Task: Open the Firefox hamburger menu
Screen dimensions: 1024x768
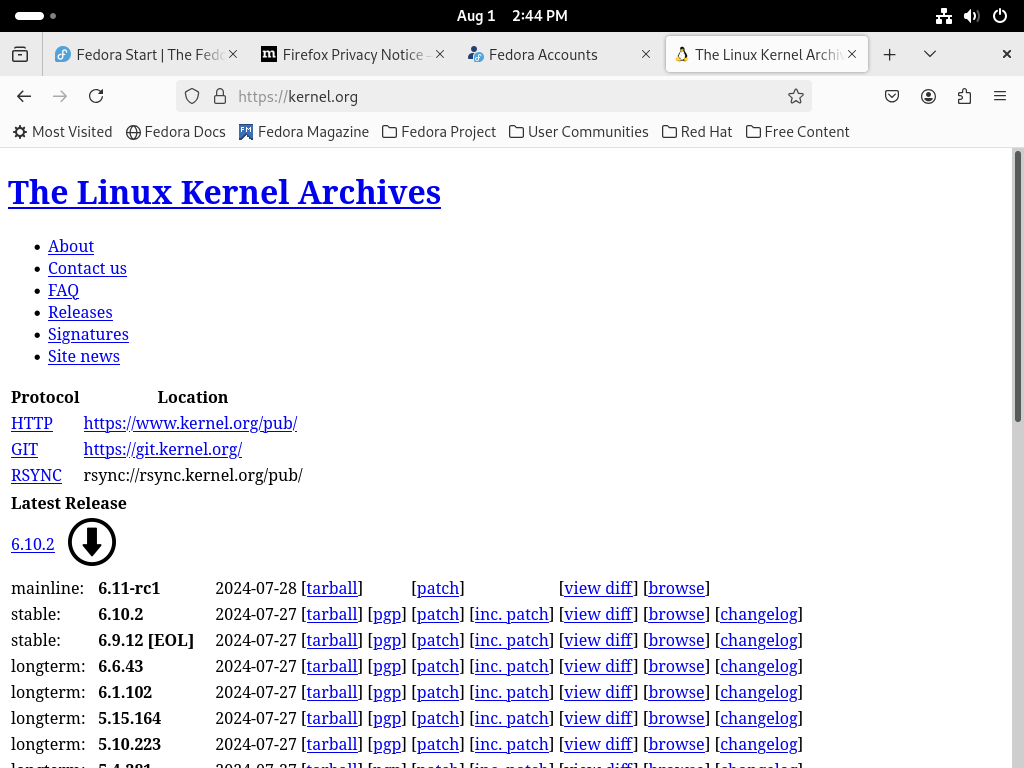Action: click(1000, 97)
